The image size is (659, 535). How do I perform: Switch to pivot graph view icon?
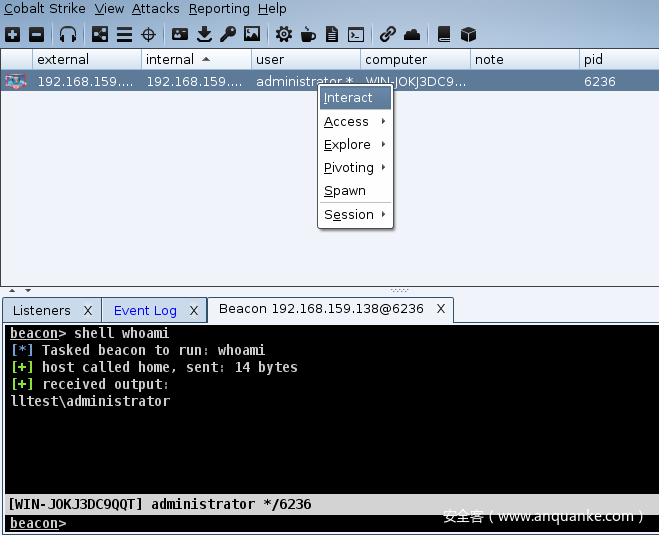pyautogui.click(x=100, y=34)
